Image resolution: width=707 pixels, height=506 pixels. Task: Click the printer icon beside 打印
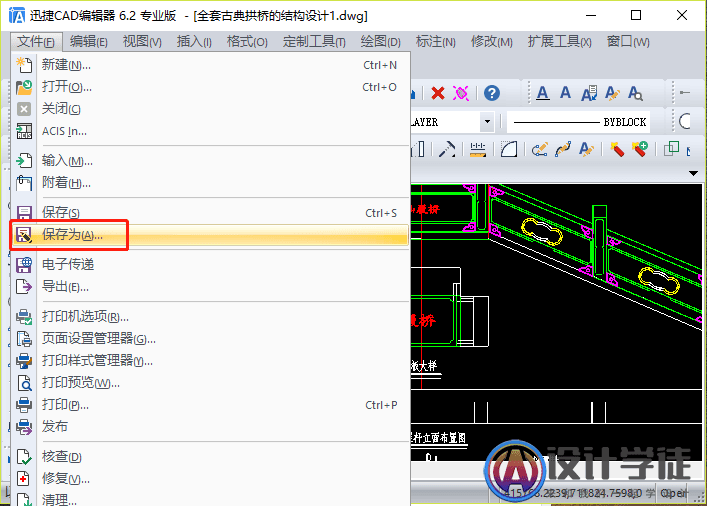(x=24, y=405)
